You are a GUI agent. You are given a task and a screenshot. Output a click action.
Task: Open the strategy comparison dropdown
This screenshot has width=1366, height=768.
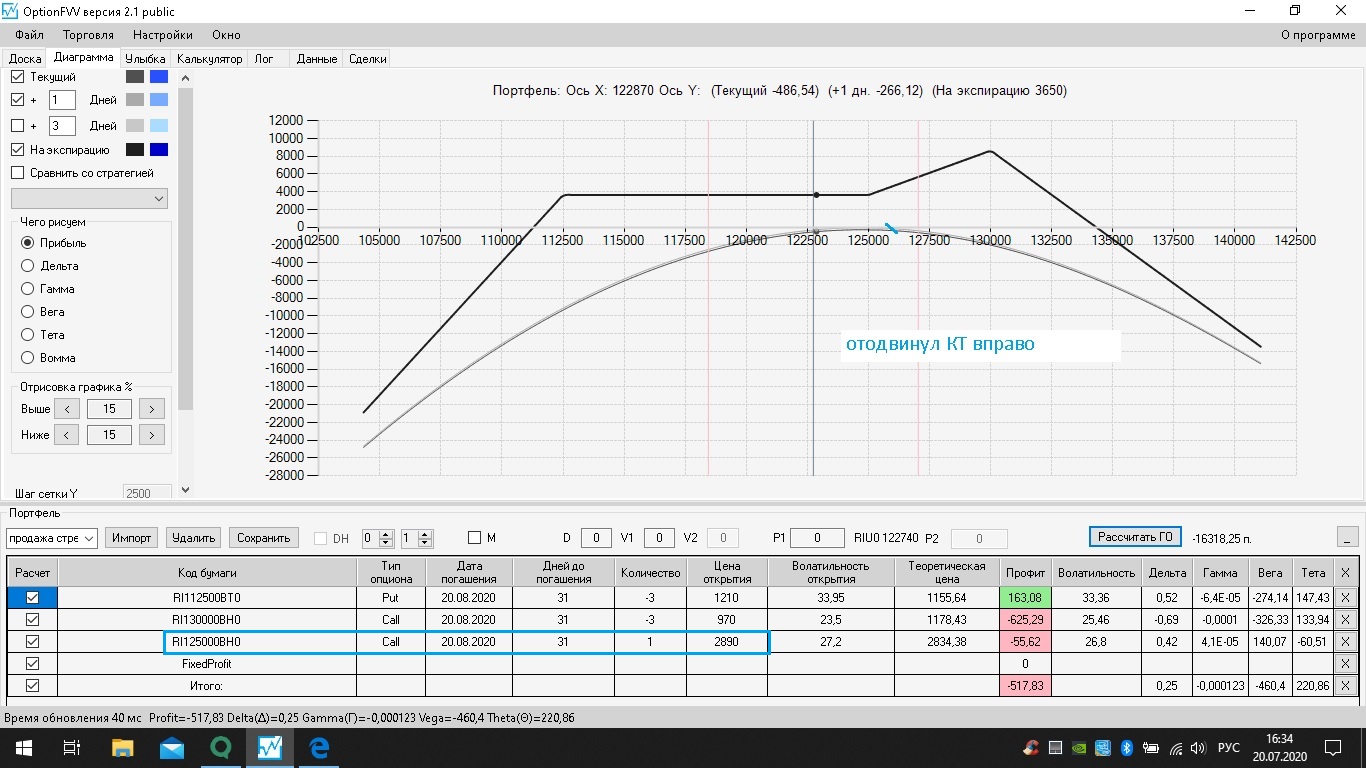click(89, 199)
